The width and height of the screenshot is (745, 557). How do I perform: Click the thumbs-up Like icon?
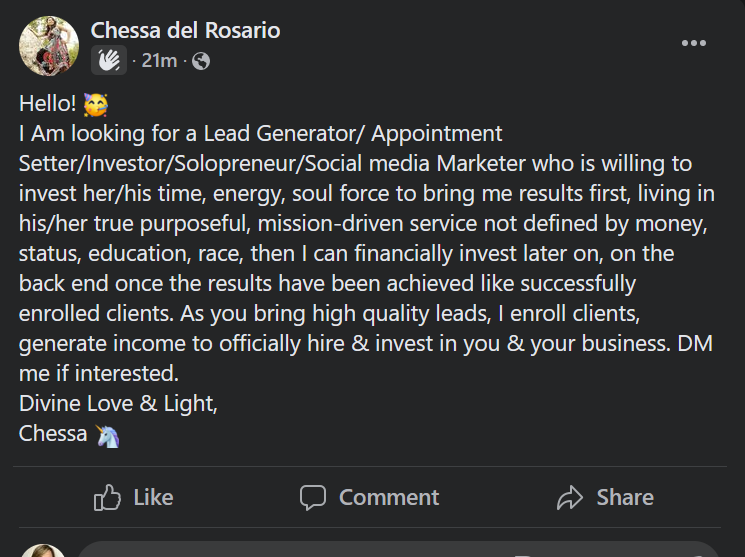tap(107, 497)
